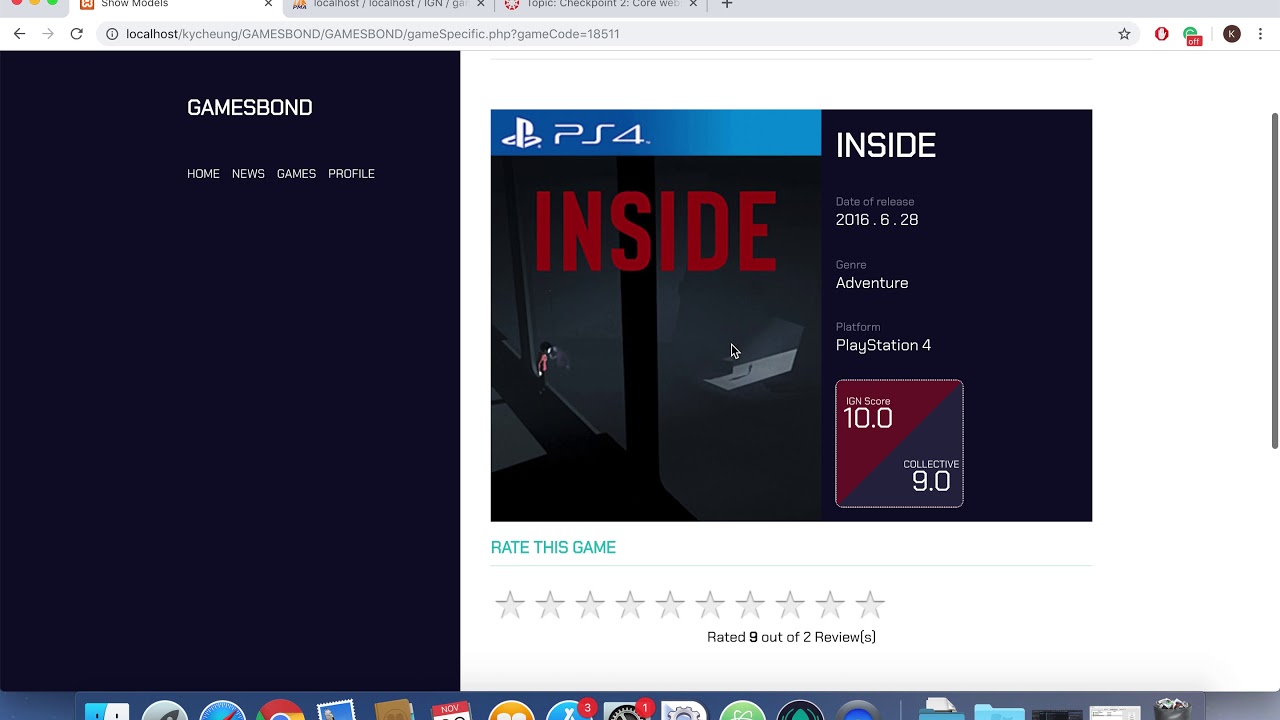1280x720 pixels.
Task: Open the green extension marked off
Action: pos(1192,36)
